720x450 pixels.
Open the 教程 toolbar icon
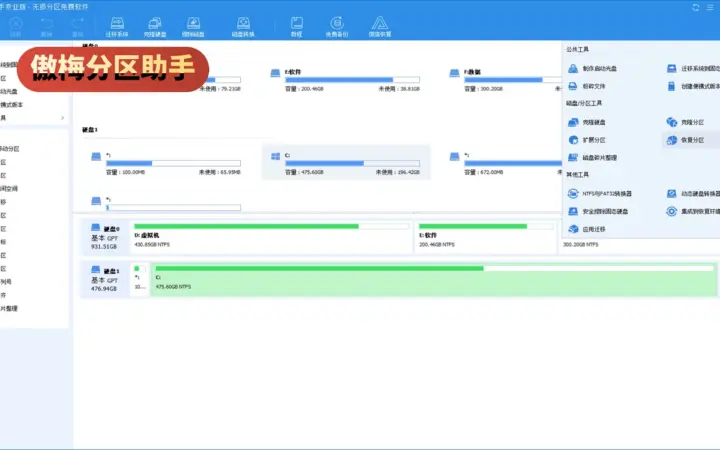(297, 27)
